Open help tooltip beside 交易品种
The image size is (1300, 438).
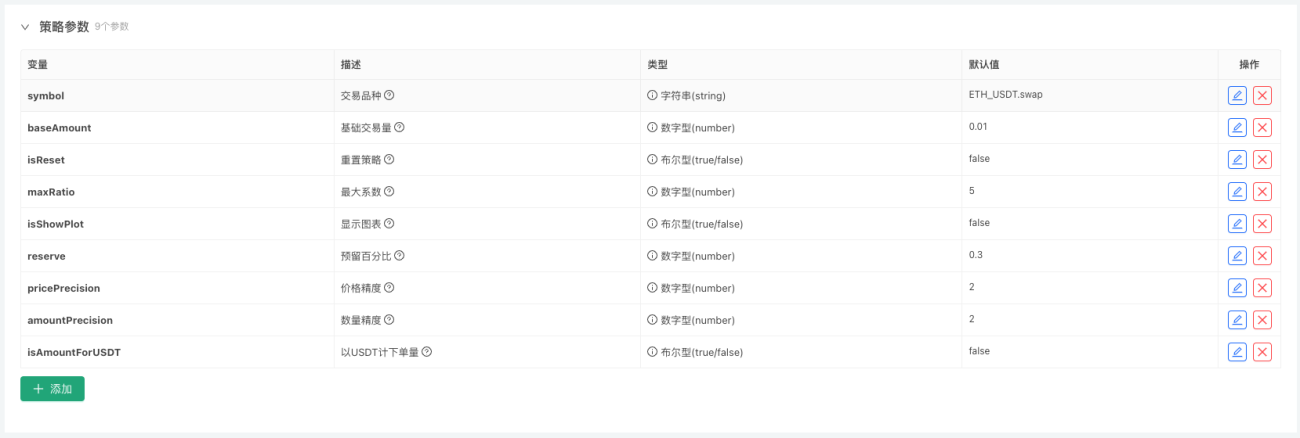click(389, 95)
